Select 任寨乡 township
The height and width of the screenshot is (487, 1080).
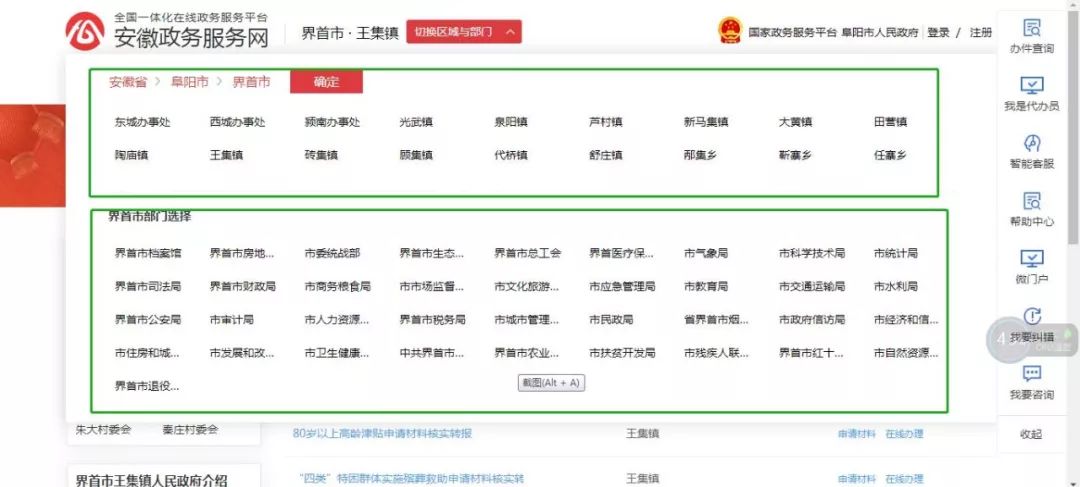(x=891, y=155)
